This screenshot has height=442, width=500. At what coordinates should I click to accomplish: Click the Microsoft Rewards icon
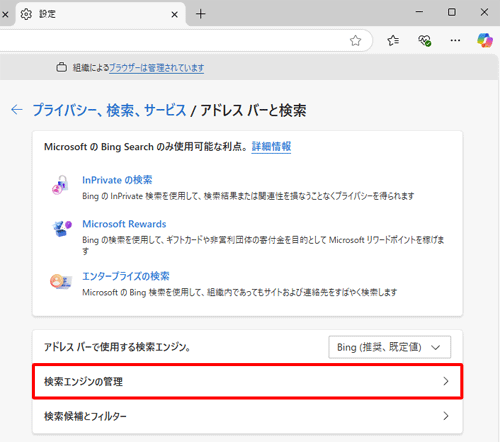pyautogui.click(x=62, y=229)
